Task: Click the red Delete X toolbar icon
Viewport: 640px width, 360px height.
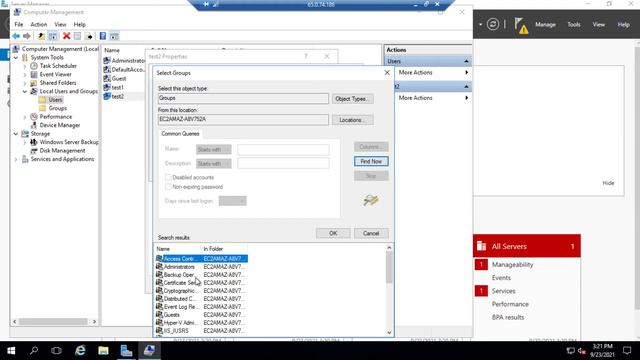Action: click(66, 36)
